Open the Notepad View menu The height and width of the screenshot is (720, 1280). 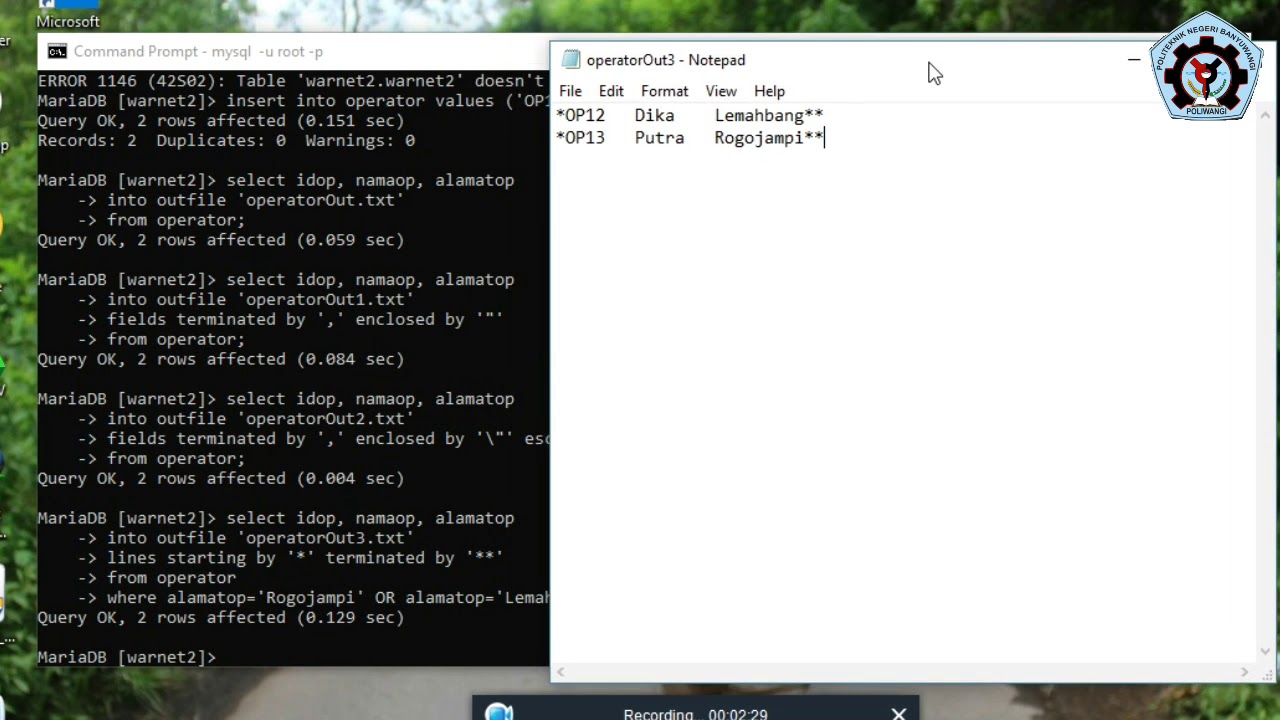click(720, 91)
